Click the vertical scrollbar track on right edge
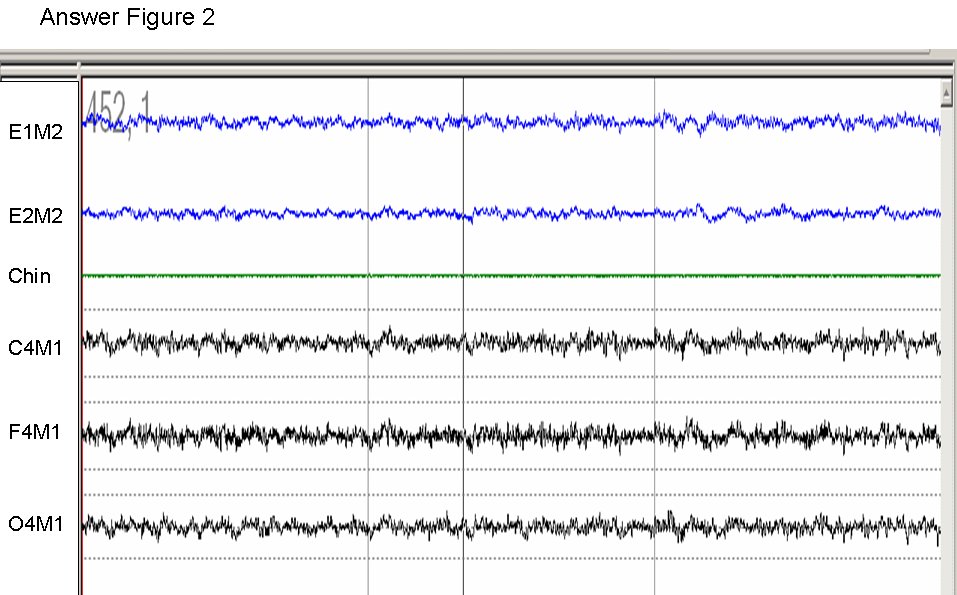 (x=946, y=350)
